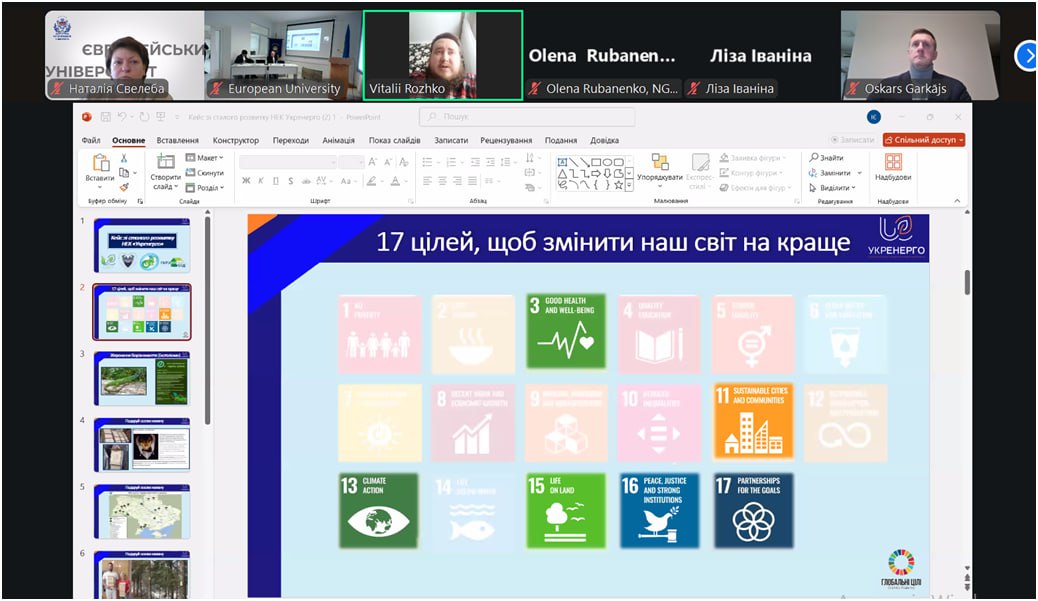Screen dimensions: 1038x601
Task: Switch to the Анімація tab
Action: [x=338, y=141]
